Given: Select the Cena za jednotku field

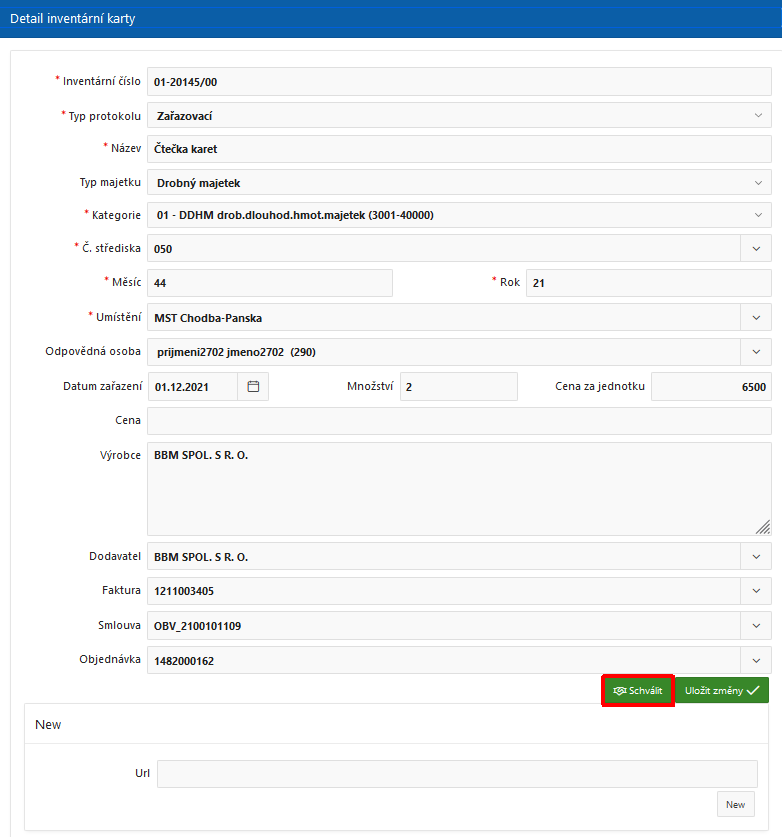Looking at the screenshot, I should 711,386.
